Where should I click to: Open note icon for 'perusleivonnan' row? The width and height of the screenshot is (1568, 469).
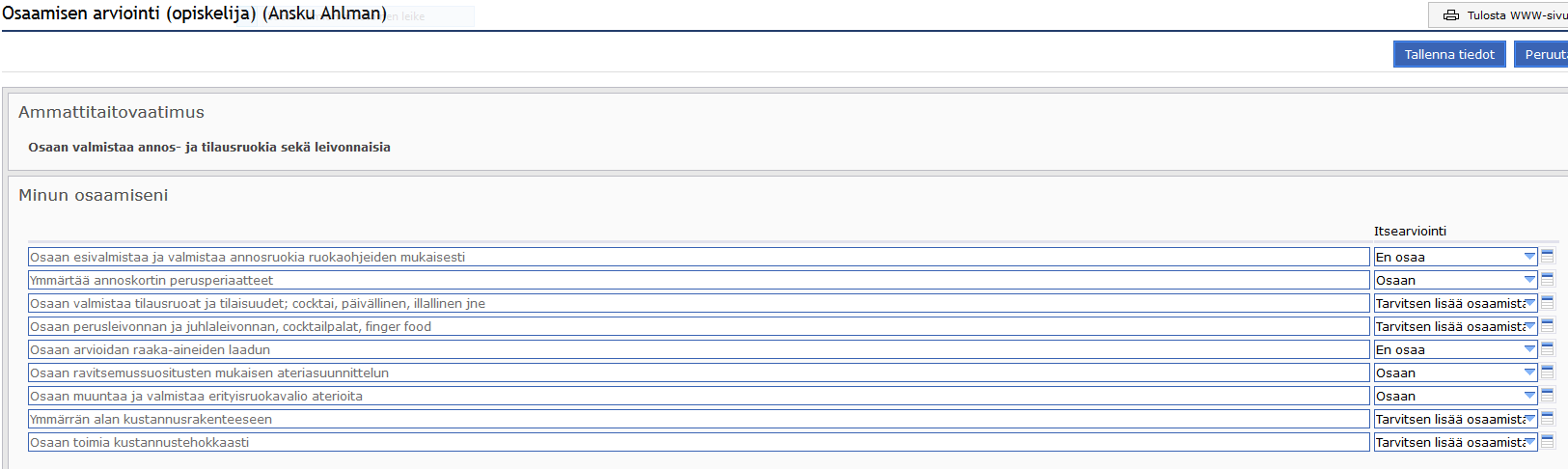click(1548, 325)
